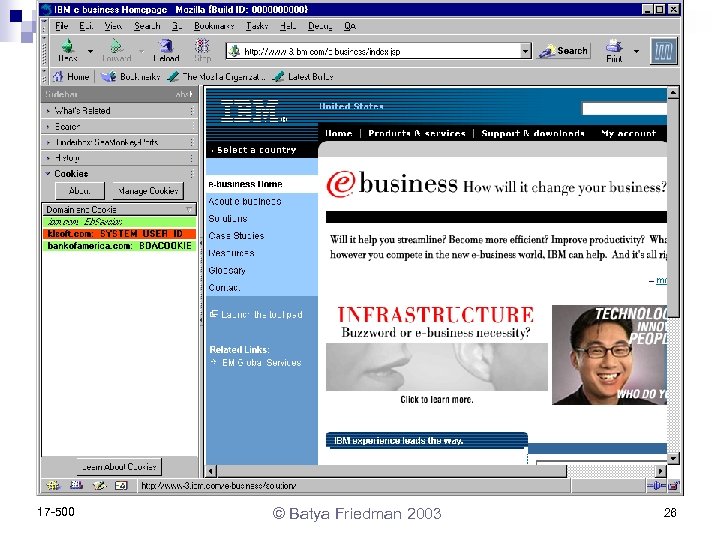Open the Search menu
720x540 pixels.
(147, 26)
